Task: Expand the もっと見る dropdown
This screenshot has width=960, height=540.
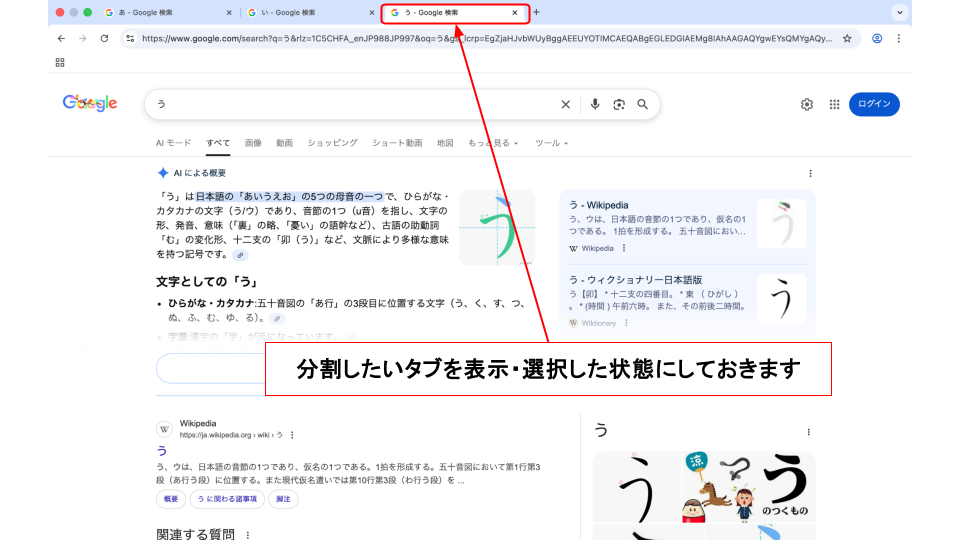Action: pos(493,143)
